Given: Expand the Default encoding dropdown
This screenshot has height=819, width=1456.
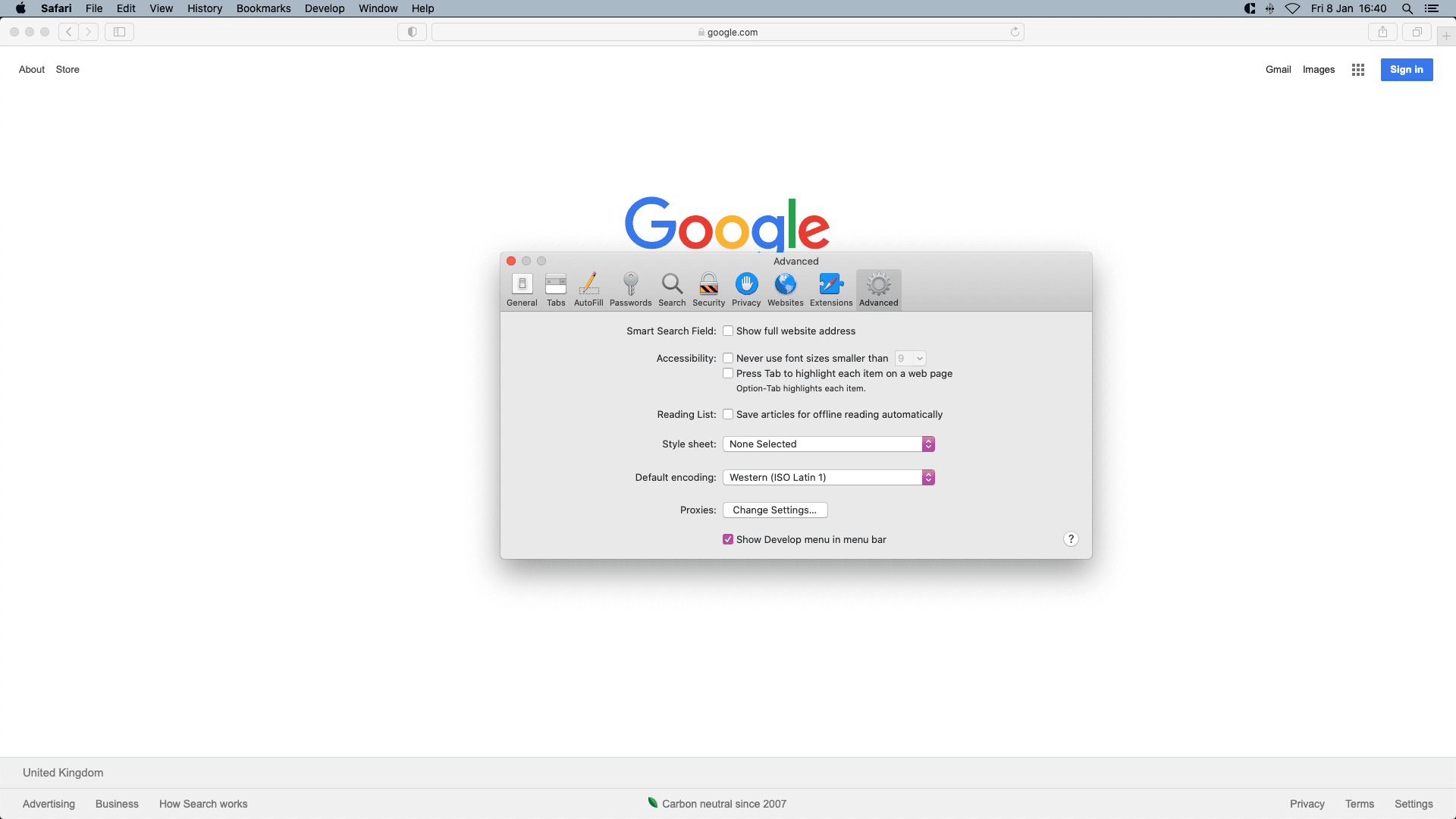Looking at the screenshot, I should [828, 478].
